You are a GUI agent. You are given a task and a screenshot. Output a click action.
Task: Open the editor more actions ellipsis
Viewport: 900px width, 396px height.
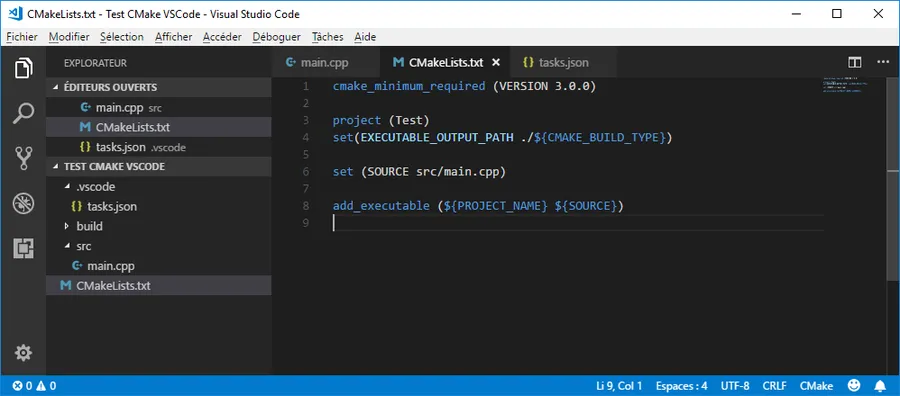coord(883,62)
